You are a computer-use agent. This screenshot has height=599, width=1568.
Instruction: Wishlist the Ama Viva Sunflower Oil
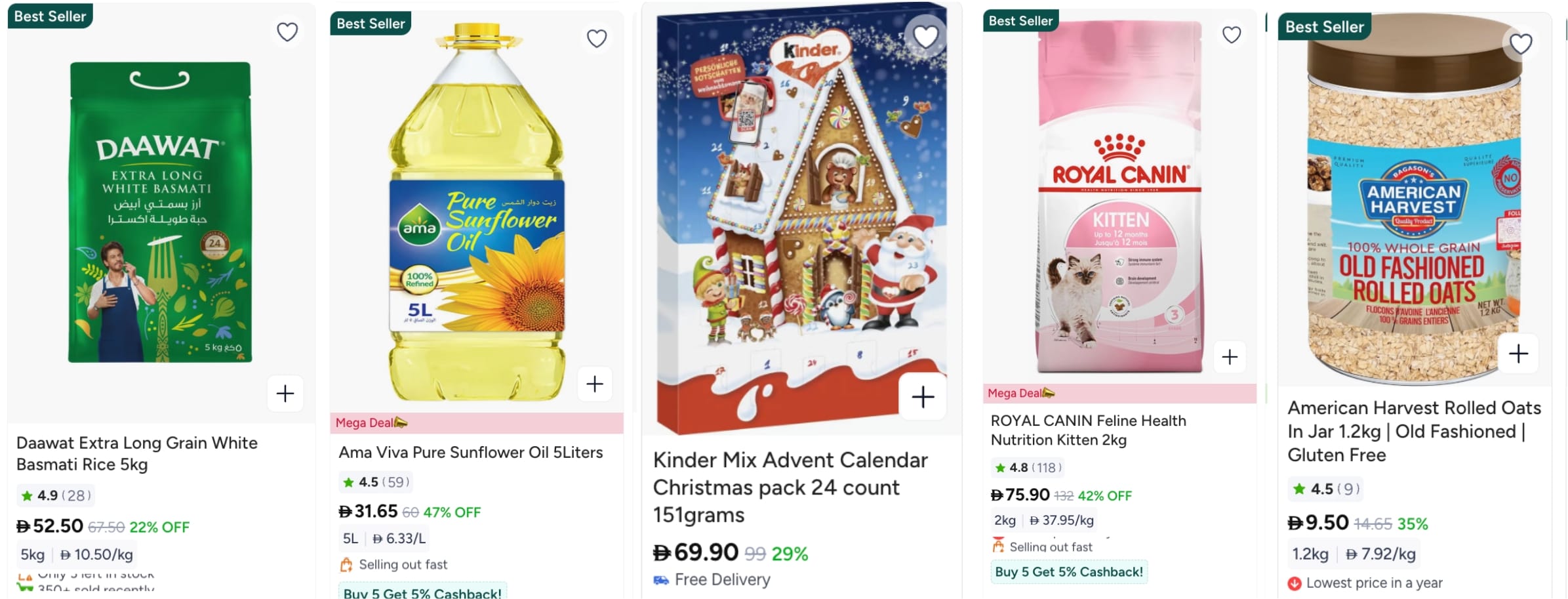597,39
